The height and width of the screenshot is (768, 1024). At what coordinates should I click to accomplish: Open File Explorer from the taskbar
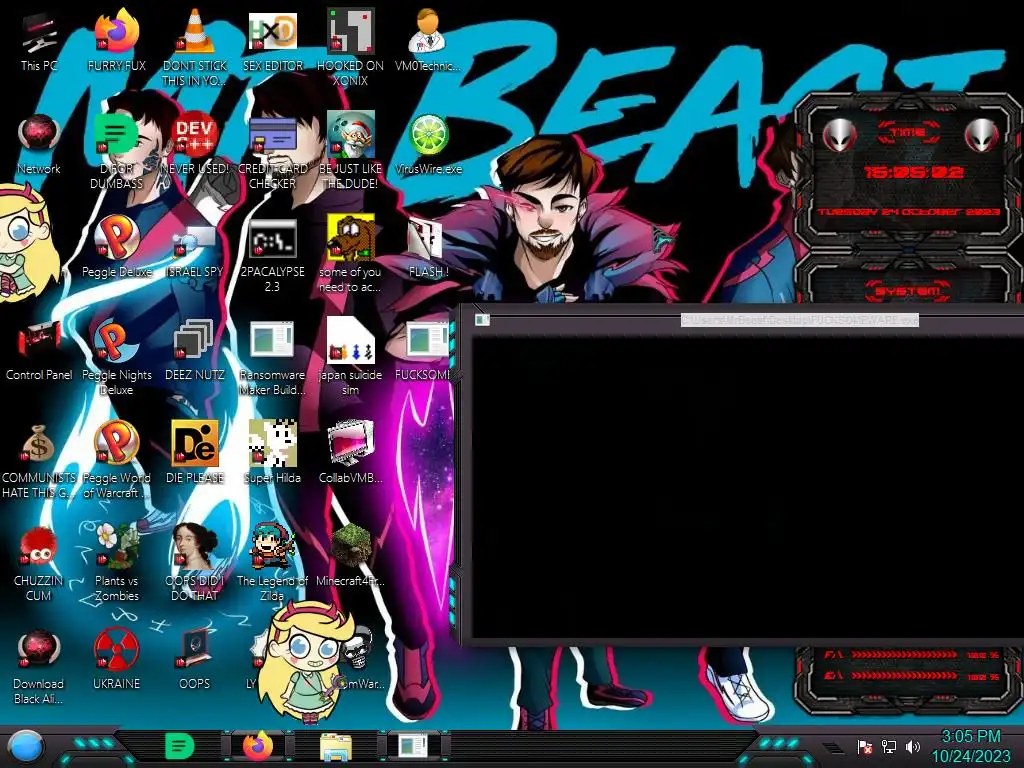tap(336, 747)
